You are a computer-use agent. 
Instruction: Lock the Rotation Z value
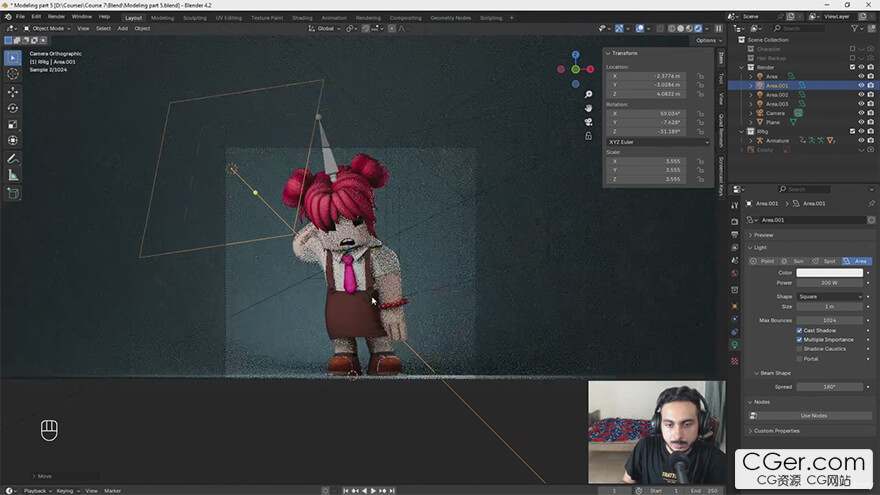pos(700,131)
